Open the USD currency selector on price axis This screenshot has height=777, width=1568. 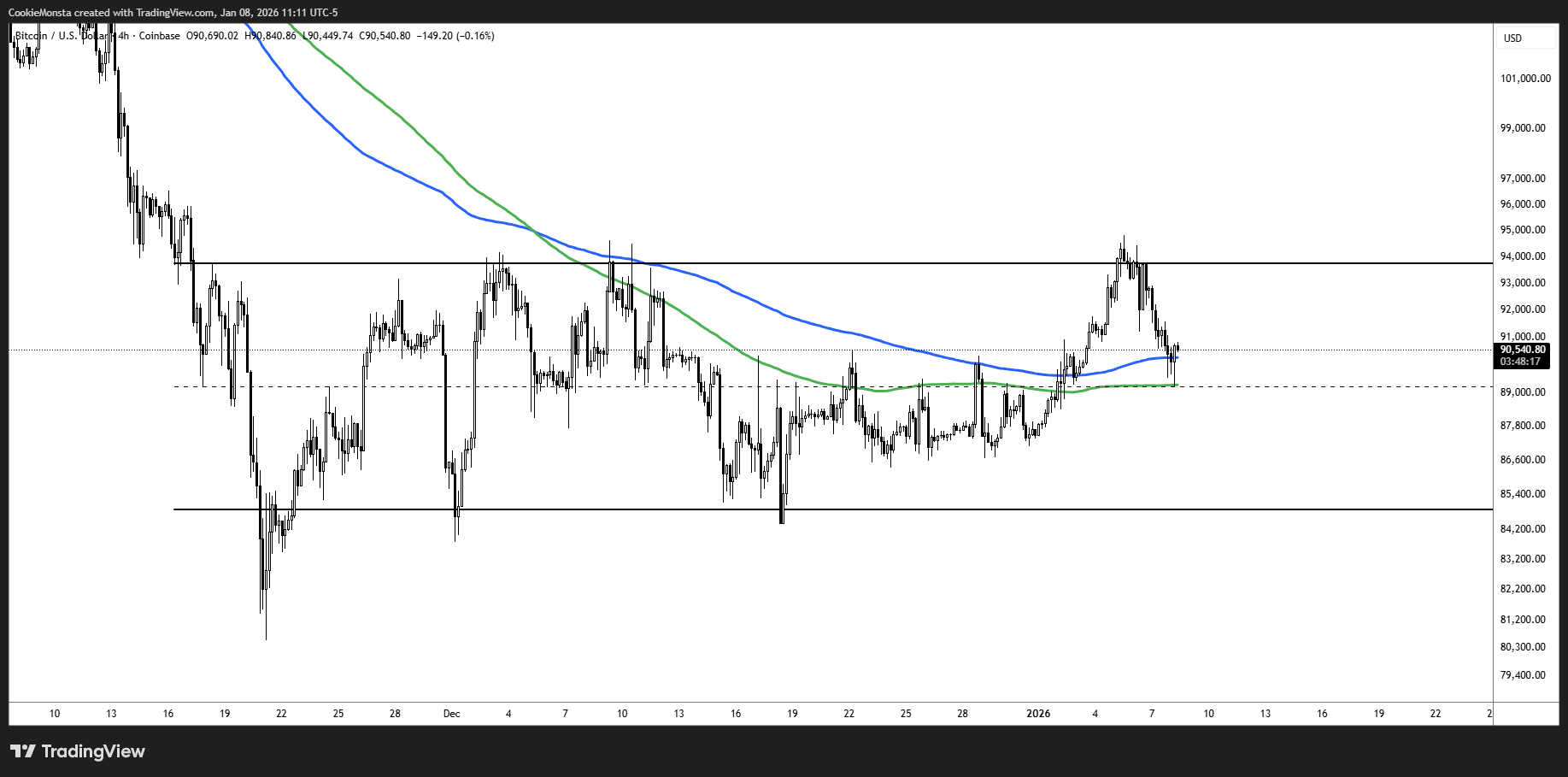1512,38
